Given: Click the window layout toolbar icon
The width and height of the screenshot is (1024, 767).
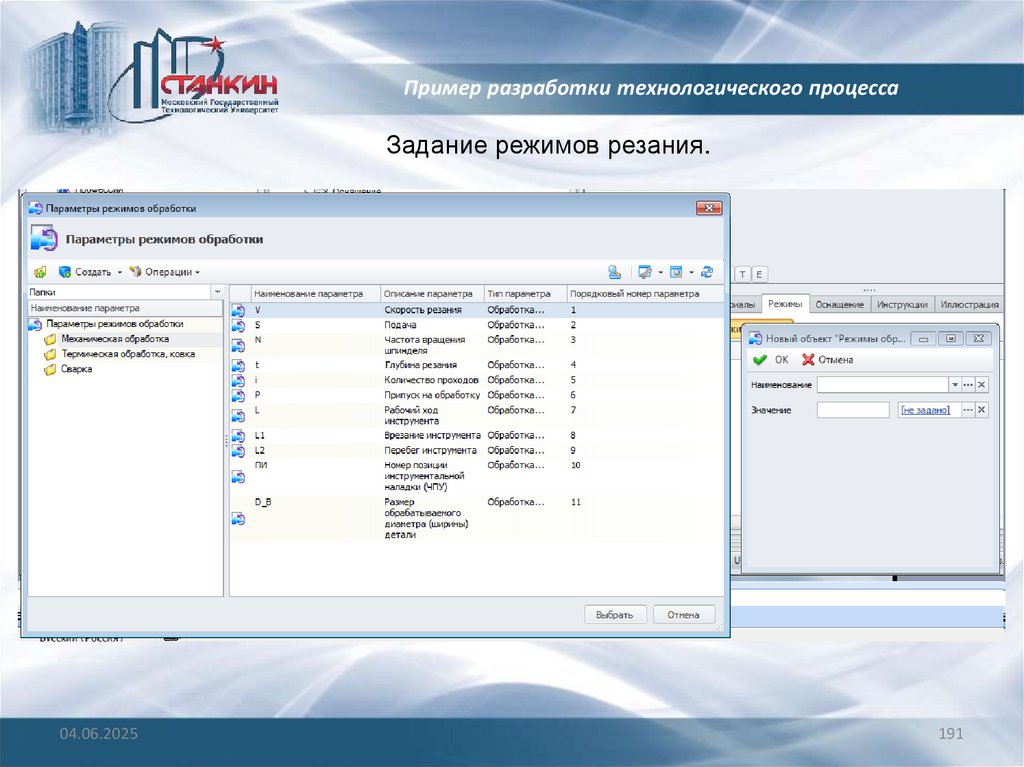Looking at the screenshot, I should (x=676, y=272).
